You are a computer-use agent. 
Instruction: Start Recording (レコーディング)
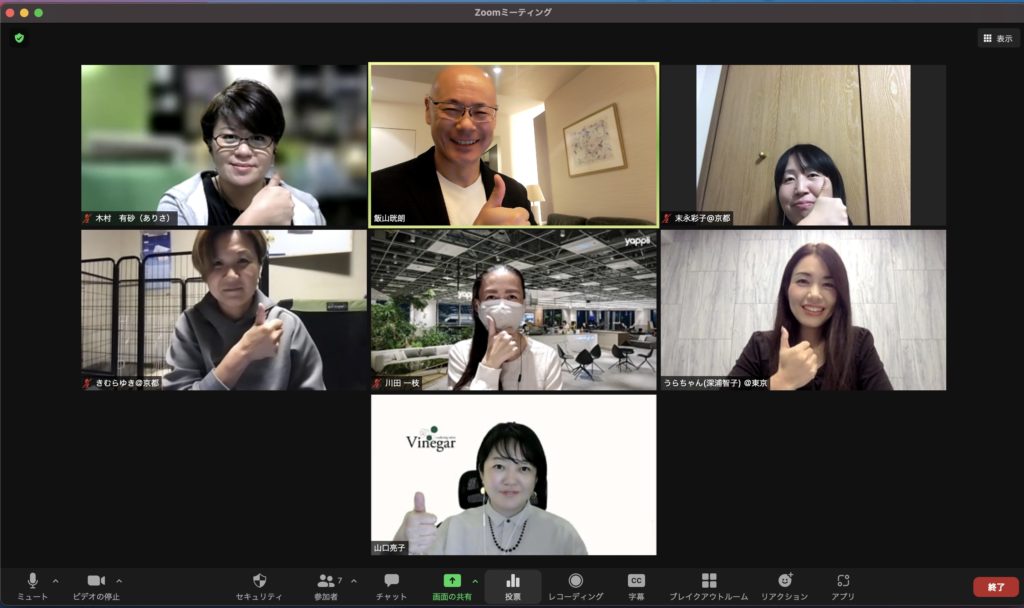tap(575, 585)
